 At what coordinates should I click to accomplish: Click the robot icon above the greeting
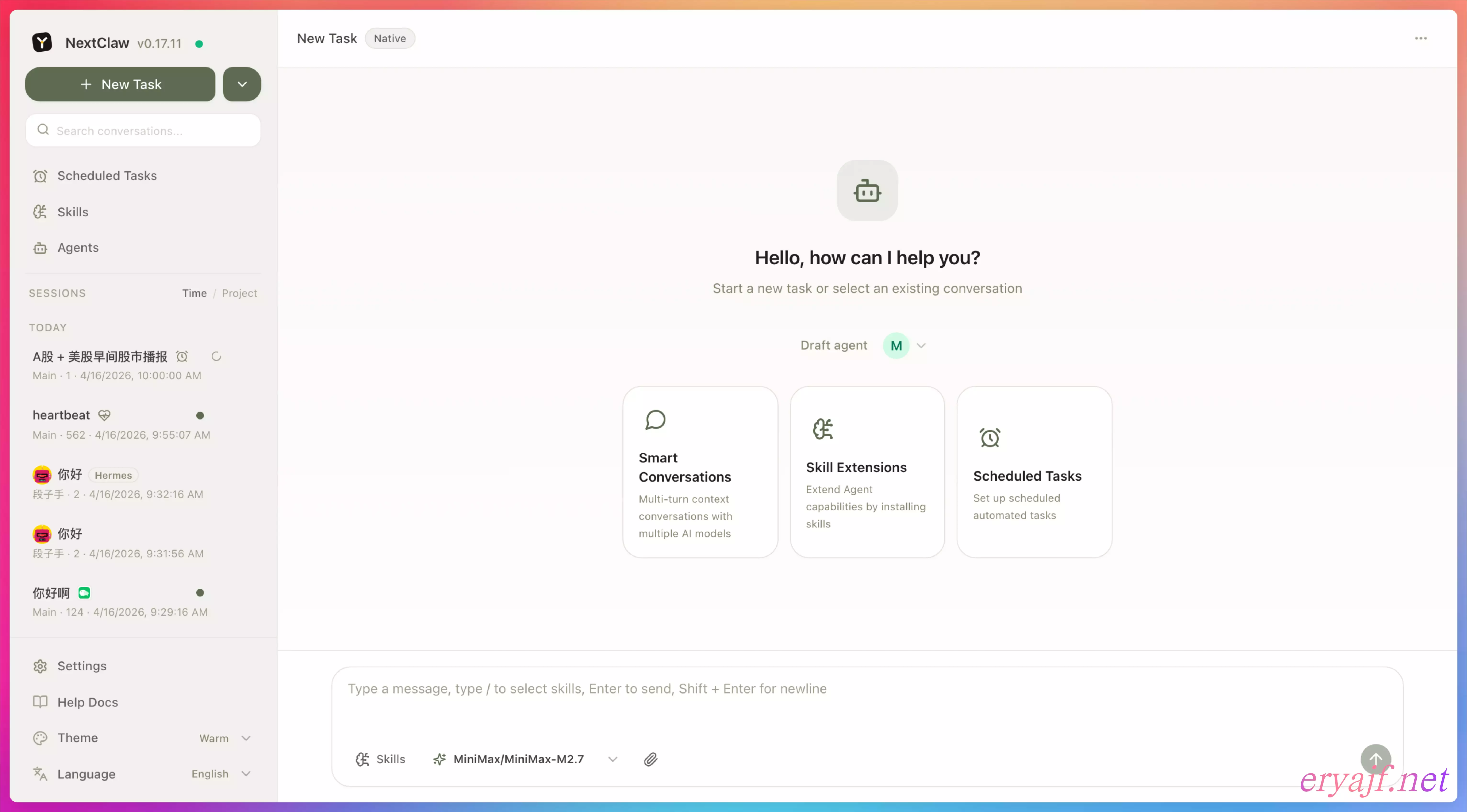click(x=867, y=191)
